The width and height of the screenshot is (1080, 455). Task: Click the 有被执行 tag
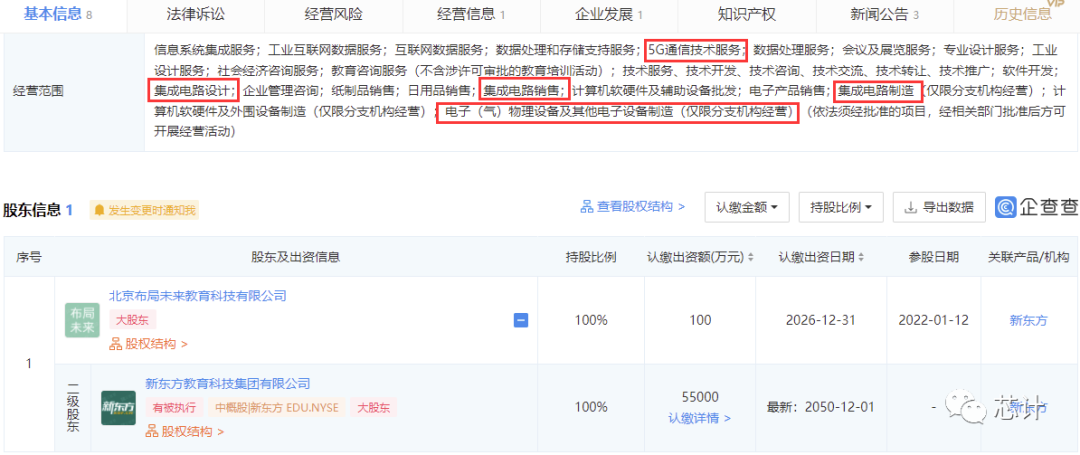(174, 407)
